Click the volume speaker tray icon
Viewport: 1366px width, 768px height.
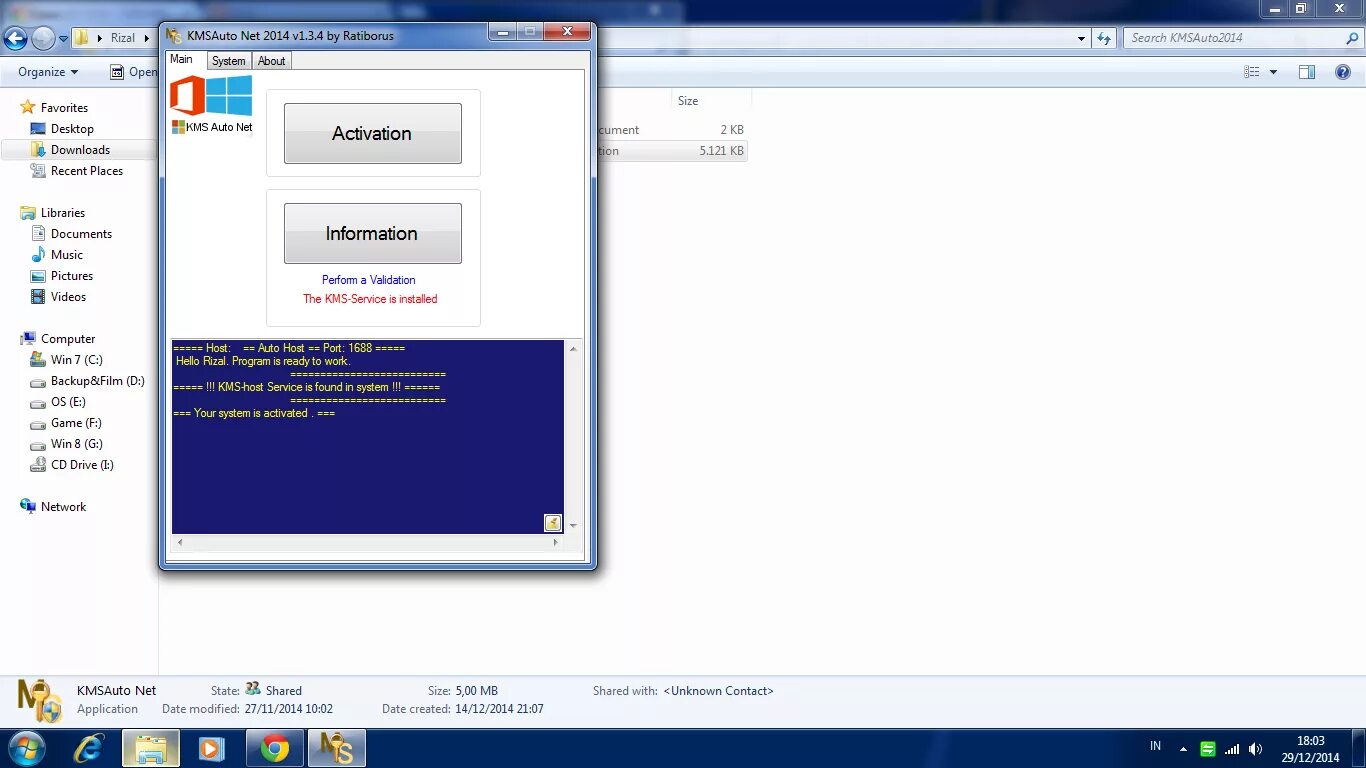coord(1256,749)
